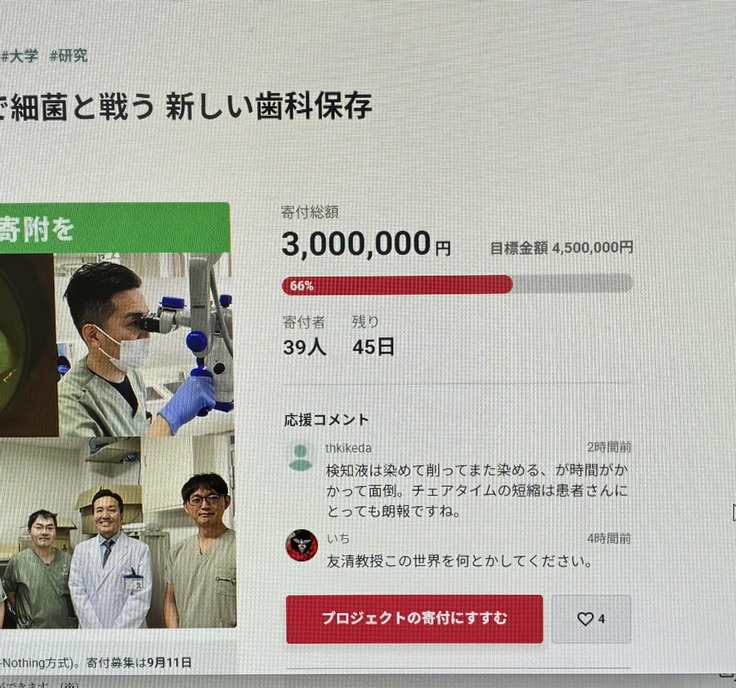
Task: Click the 目標金額 4,500,000円 text
Action: [562, 248]
